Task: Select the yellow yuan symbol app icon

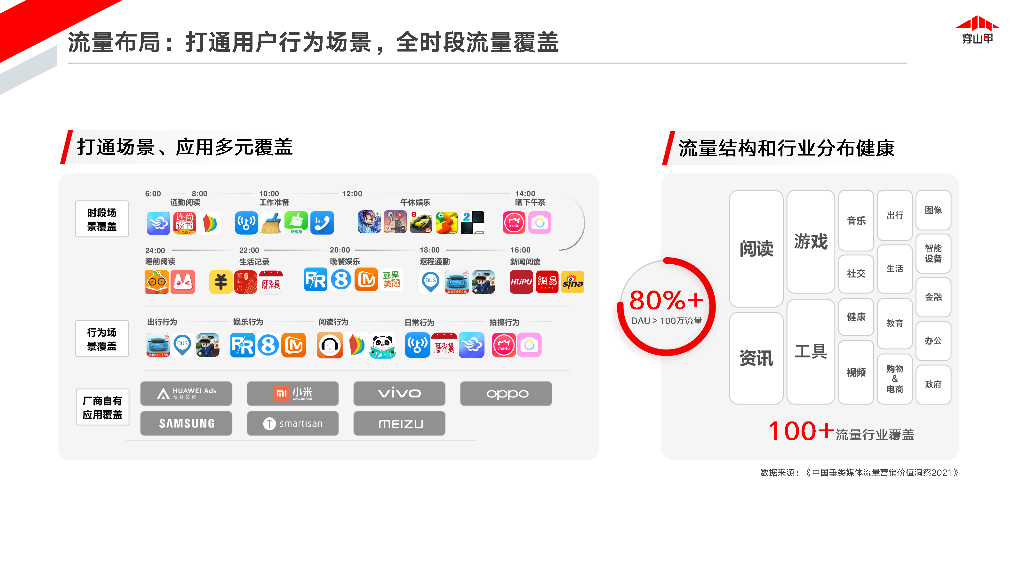Action: (x=221, y=282)
